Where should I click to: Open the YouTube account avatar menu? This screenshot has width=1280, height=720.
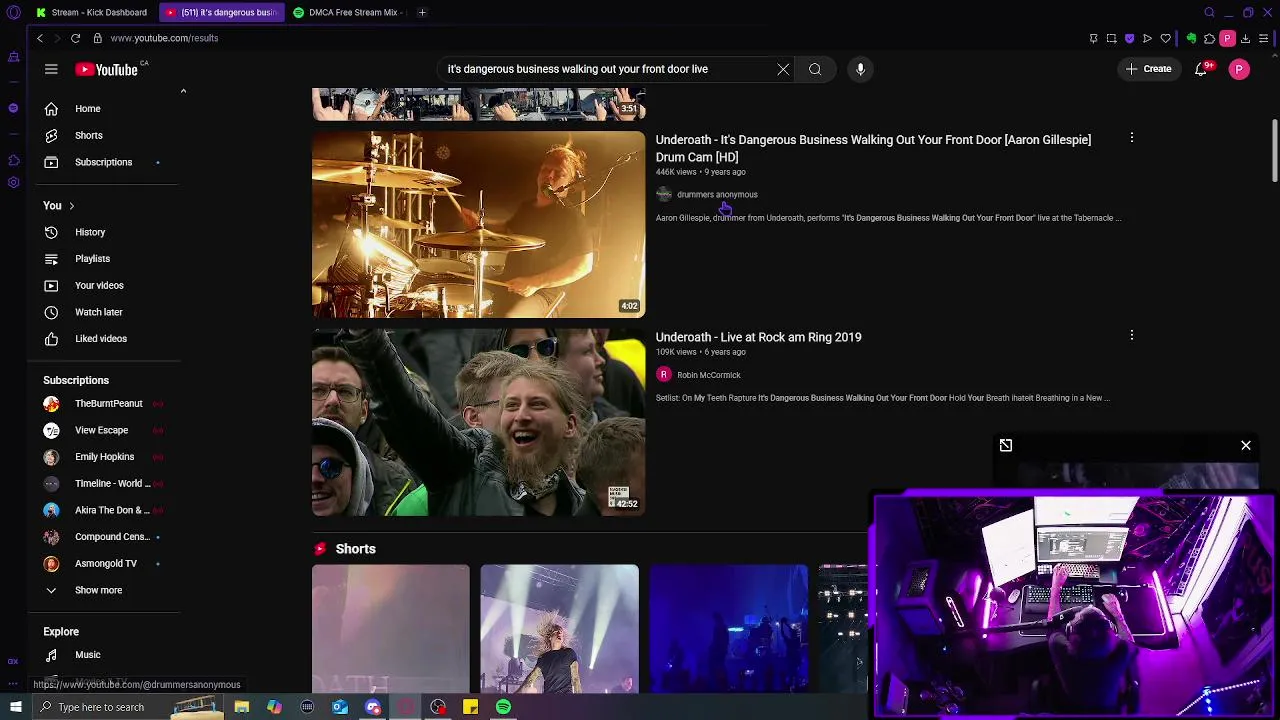1239,69
